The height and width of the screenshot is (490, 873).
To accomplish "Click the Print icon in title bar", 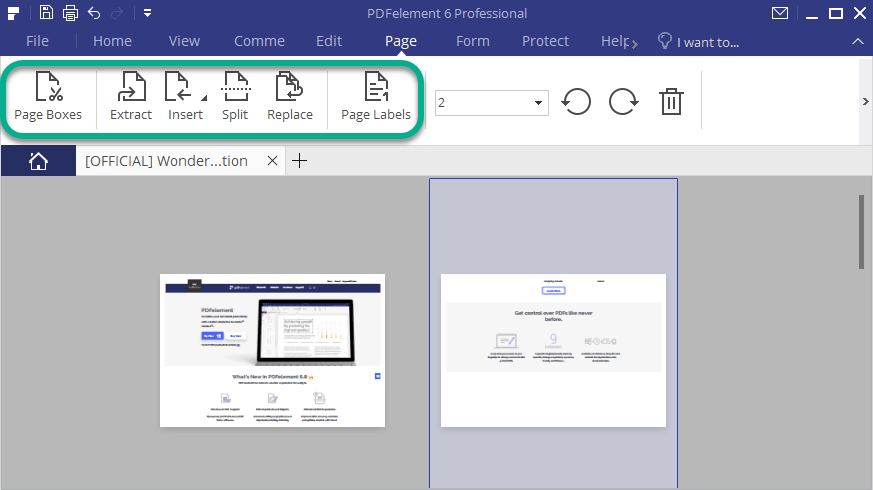I will (70, 12).
